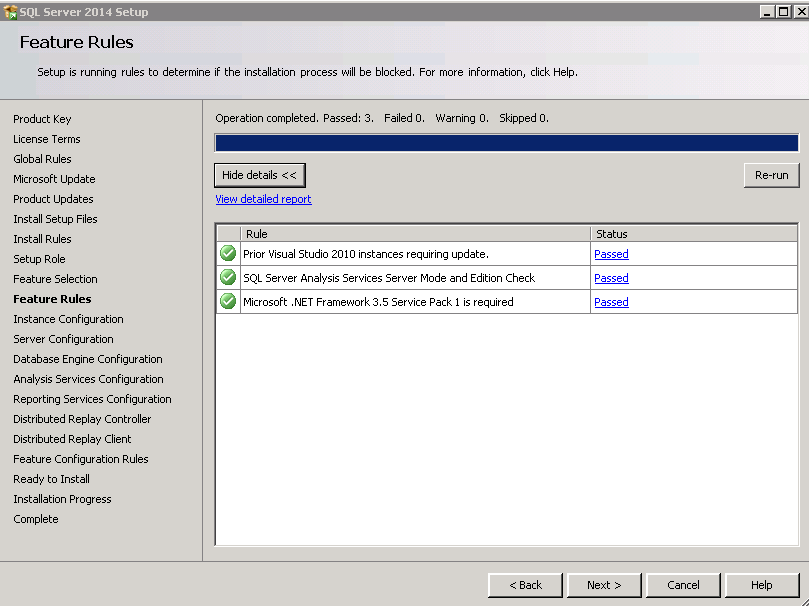This screenshot has width=809, height=606.
Task: Proceed with the Next button
Action: [x=604, y=585]
